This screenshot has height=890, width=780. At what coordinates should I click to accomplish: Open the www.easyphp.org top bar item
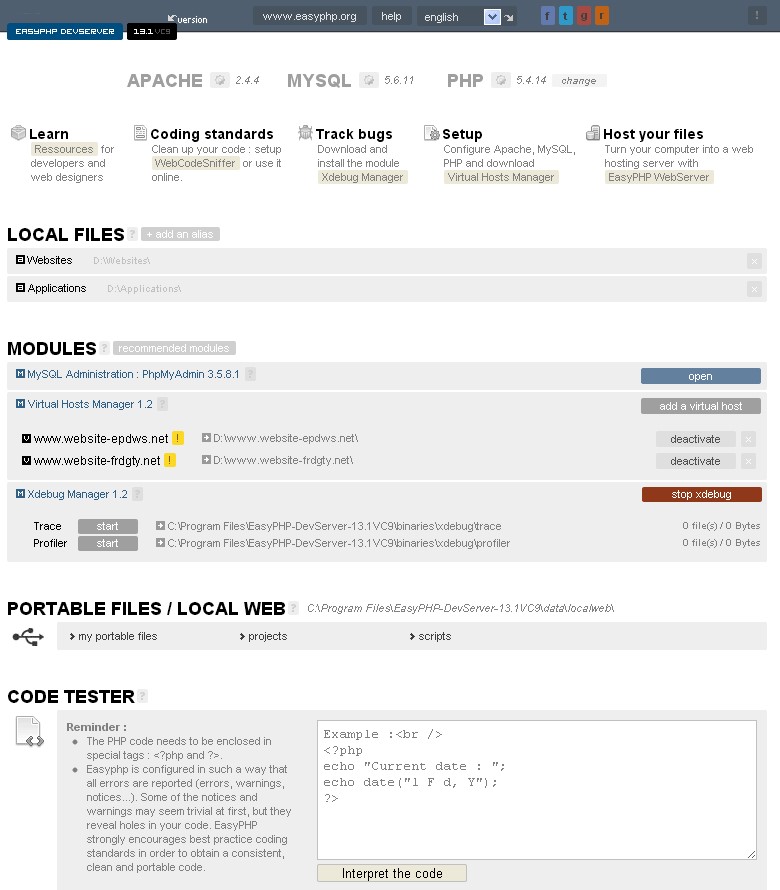(309, 16)
